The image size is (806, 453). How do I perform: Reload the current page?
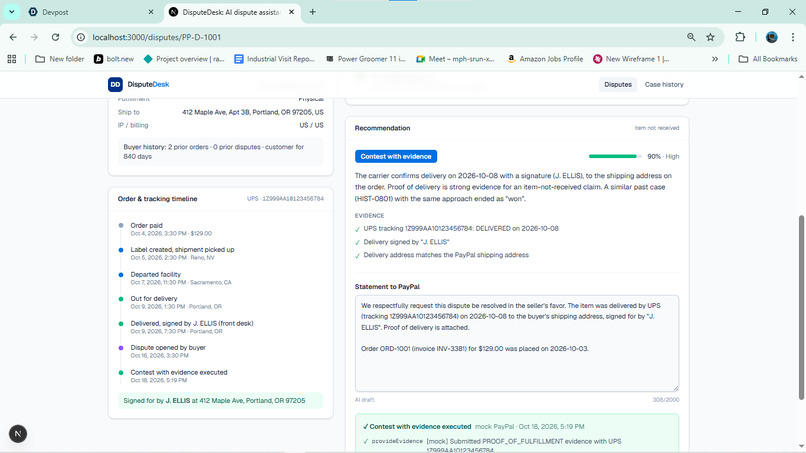pos(56,37)
